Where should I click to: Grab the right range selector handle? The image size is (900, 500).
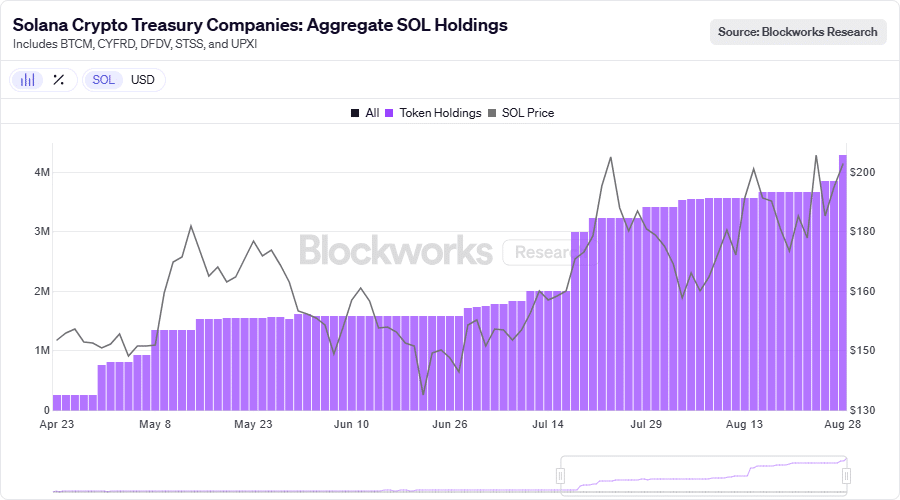(846, 476)
